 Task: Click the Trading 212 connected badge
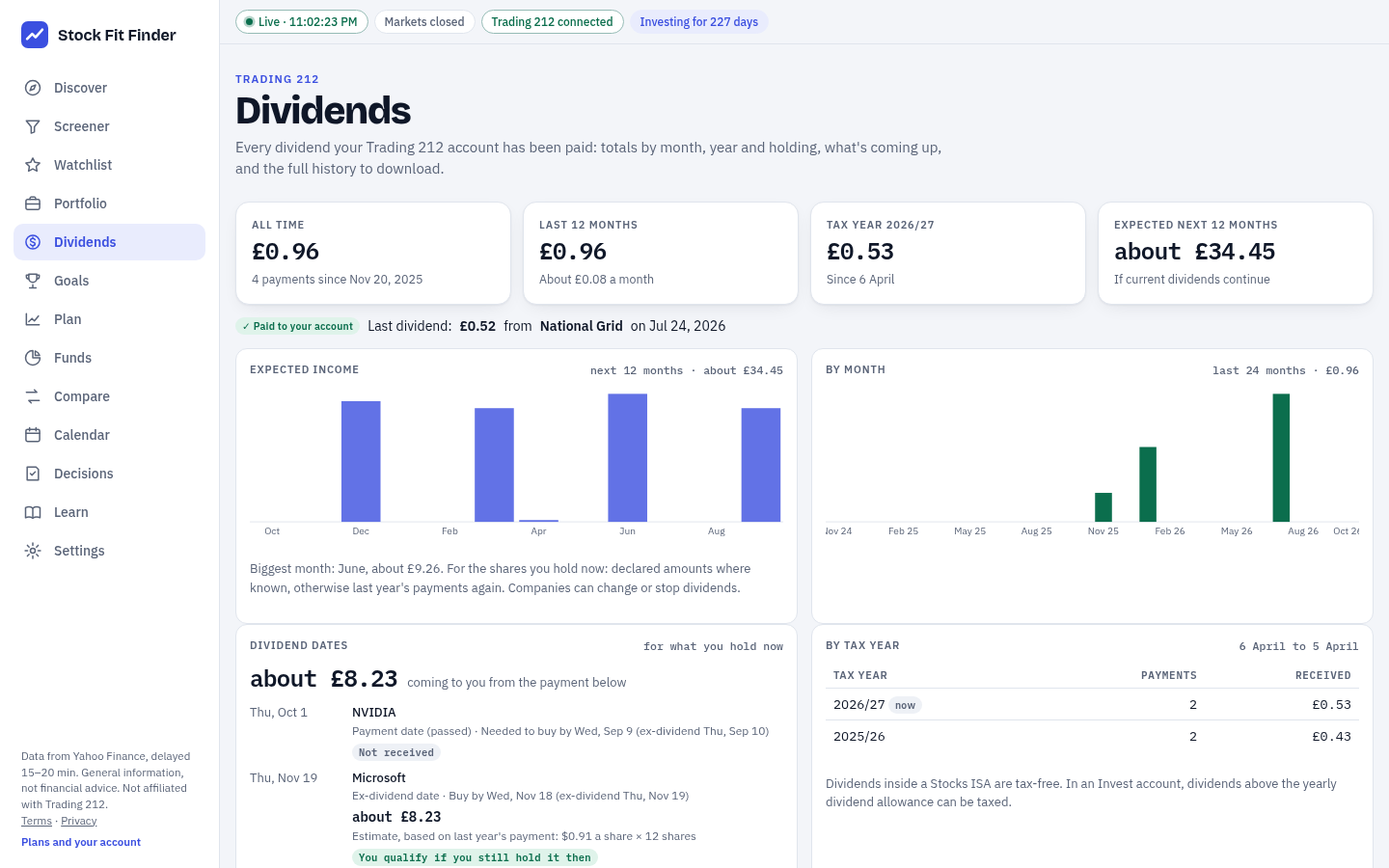point(552,22)
